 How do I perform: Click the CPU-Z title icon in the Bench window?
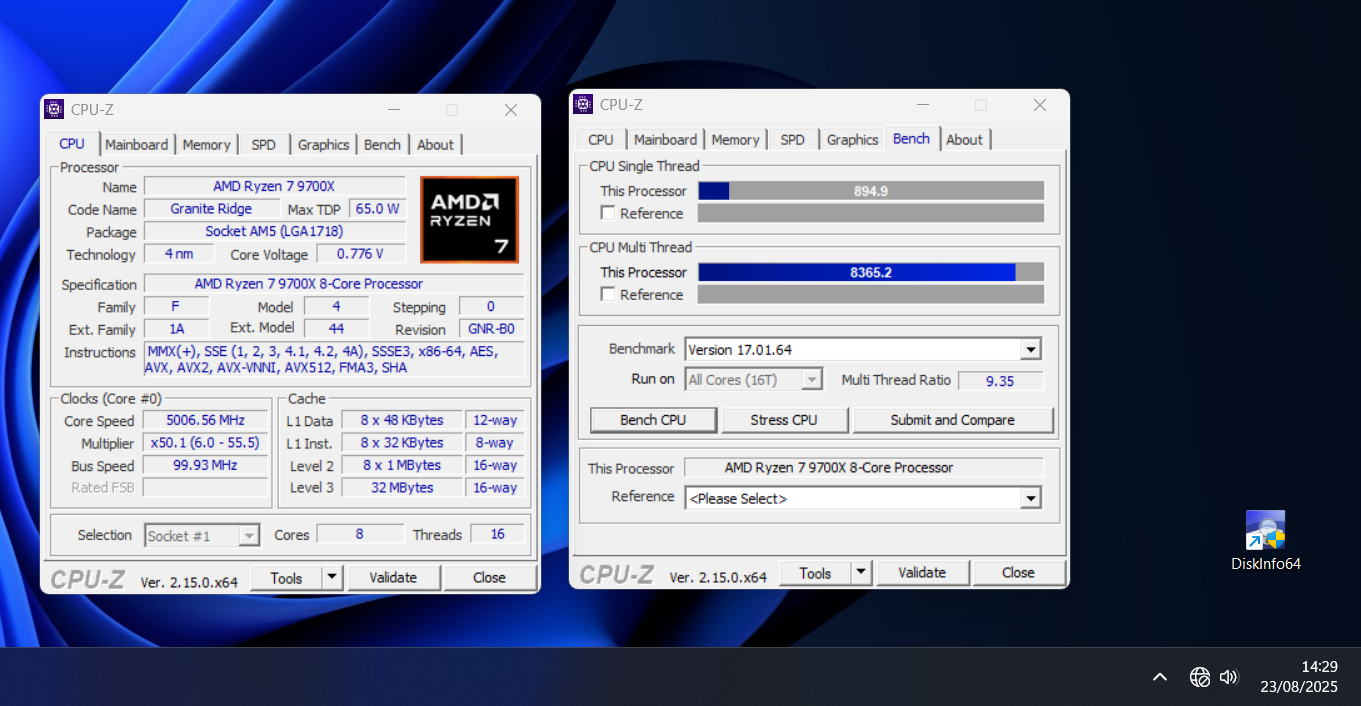click(x=583, y=104)
